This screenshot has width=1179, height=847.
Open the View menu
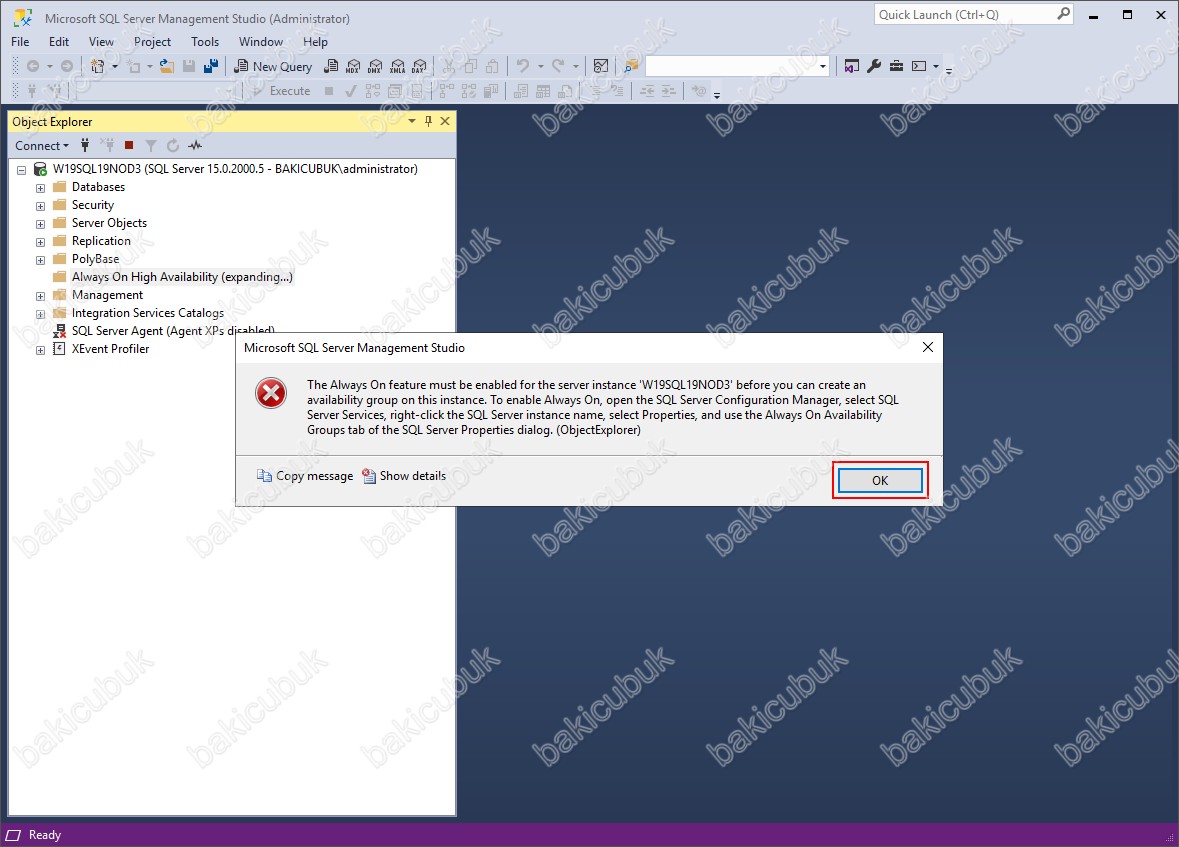pyautogui.click(x=102, y=41)
